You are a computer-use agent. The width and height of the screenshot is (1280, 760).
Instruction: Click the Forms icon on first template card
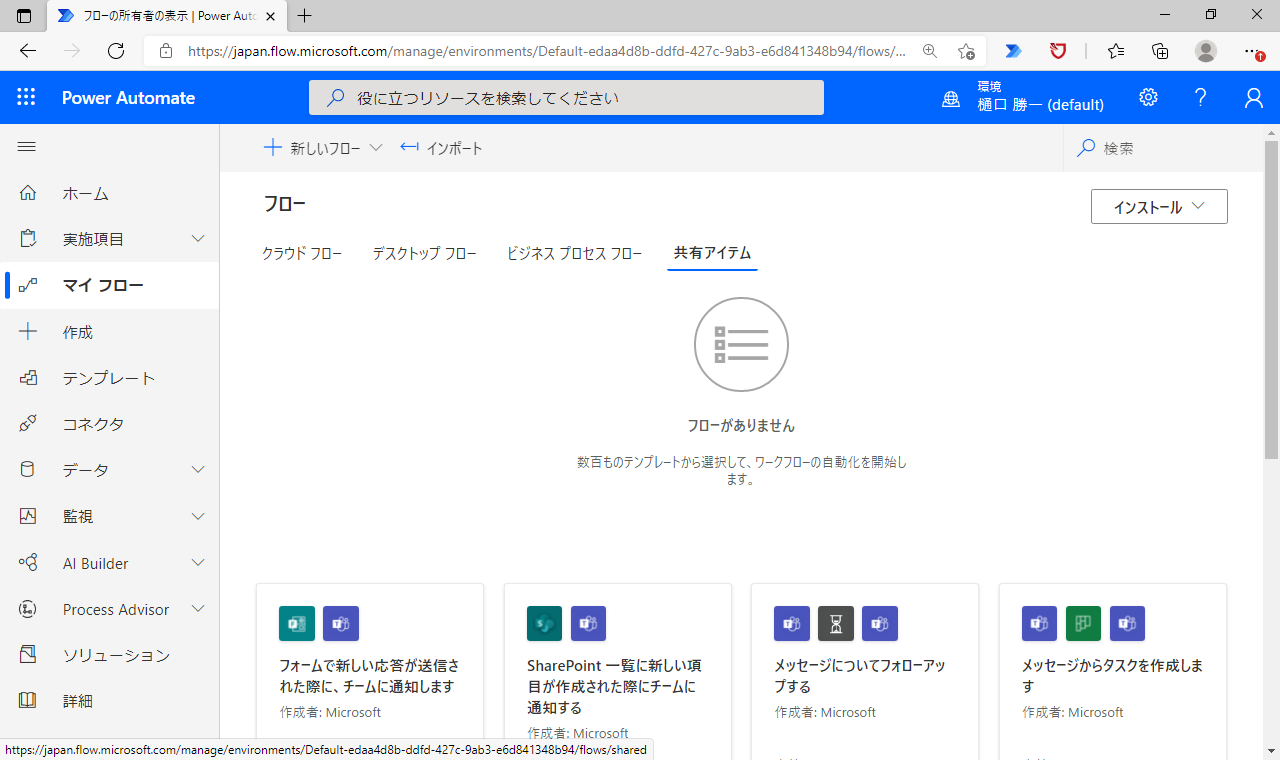click(297, 624)
